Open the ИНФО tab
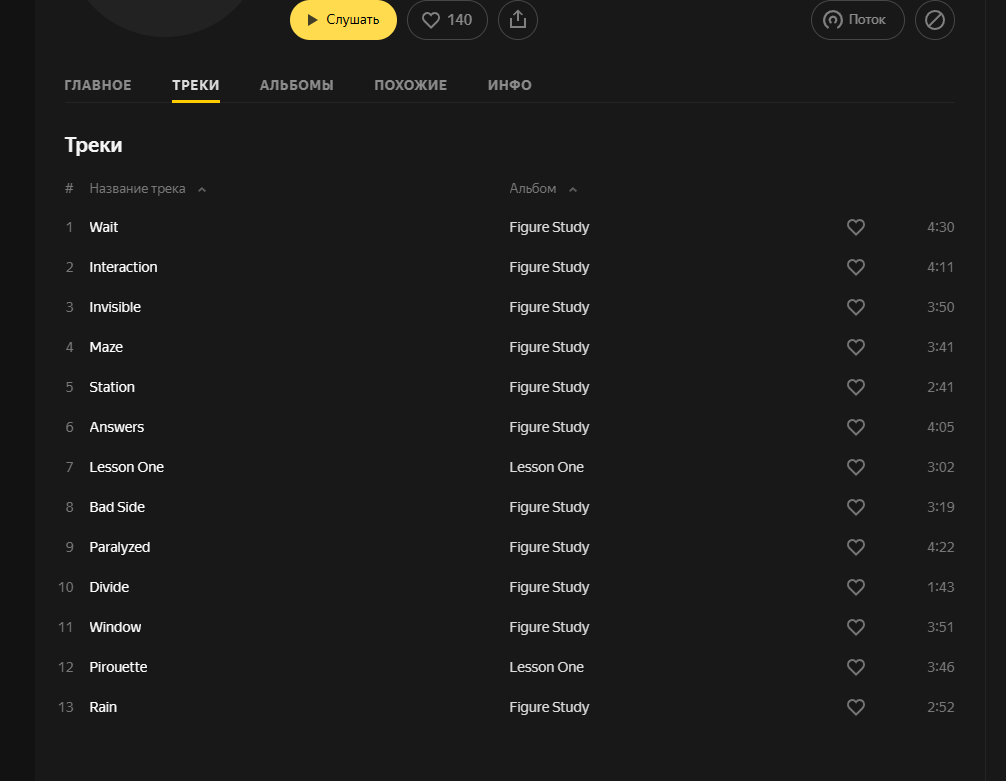The height and width of the screenshot is (781, 1006). (x=509, y=85)
